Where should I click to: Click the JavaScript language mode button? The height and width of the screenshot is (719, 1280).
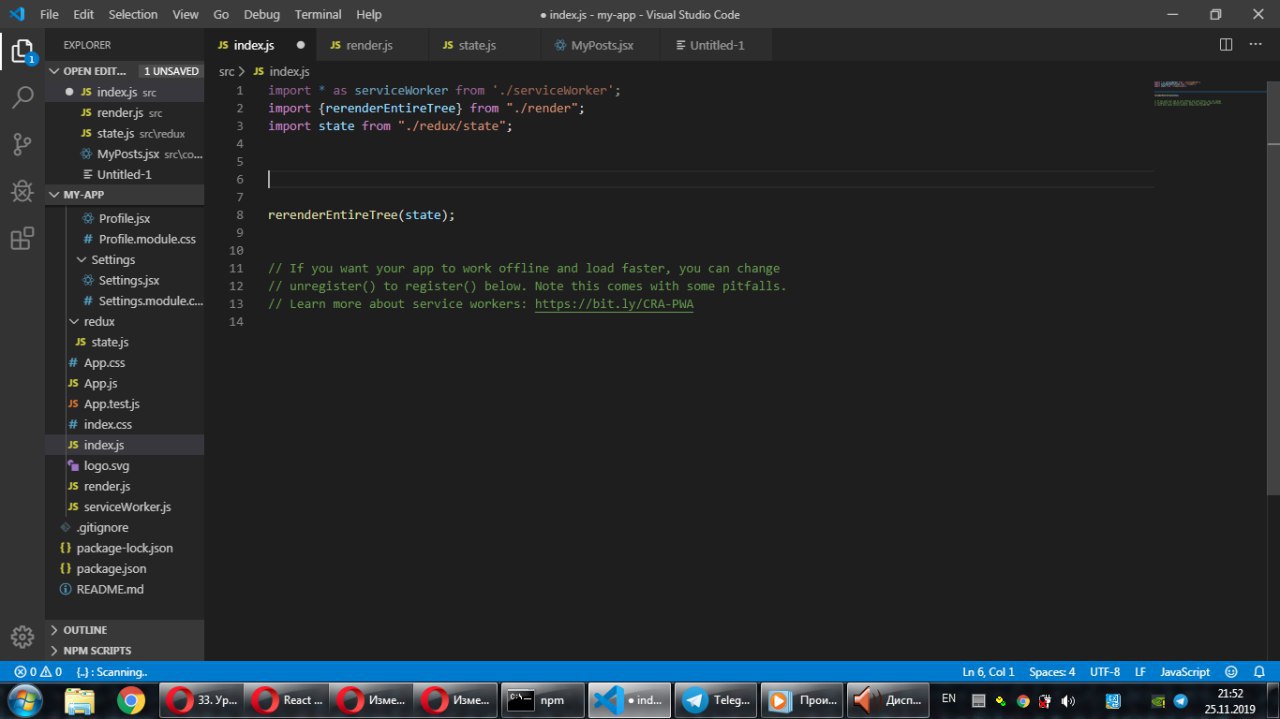coord(1185,672)
